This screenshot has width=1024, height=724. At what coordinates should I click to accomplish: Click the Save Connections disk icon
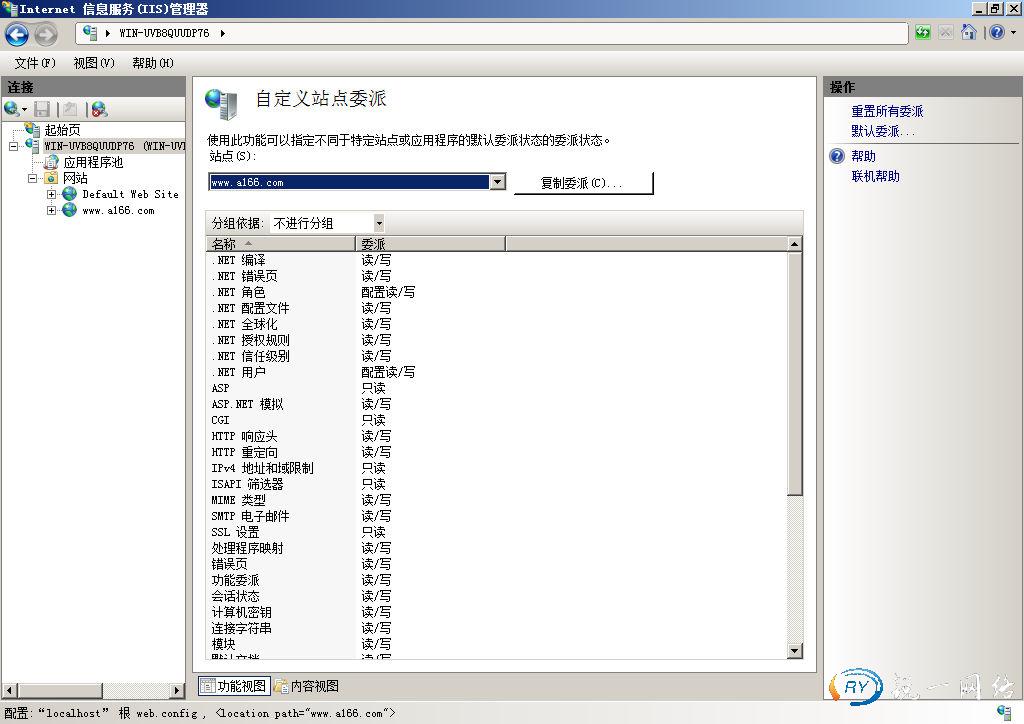pyautogui.click(x=40, y=108)
